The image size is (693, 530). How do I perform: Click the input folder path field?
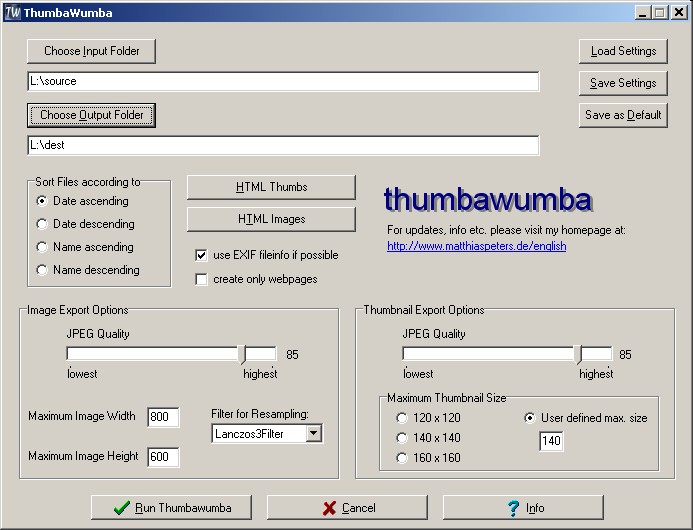pyautogui.click(x=283, y=81)
